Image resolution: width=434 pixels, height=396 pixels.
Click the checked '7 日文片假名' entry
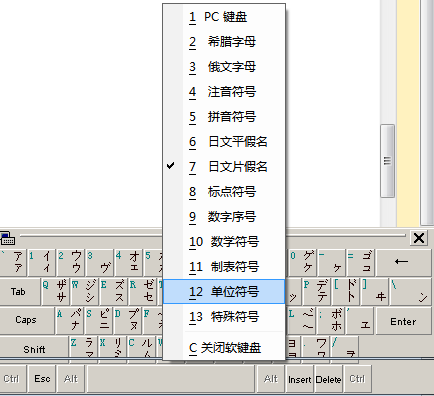[224, 167]
